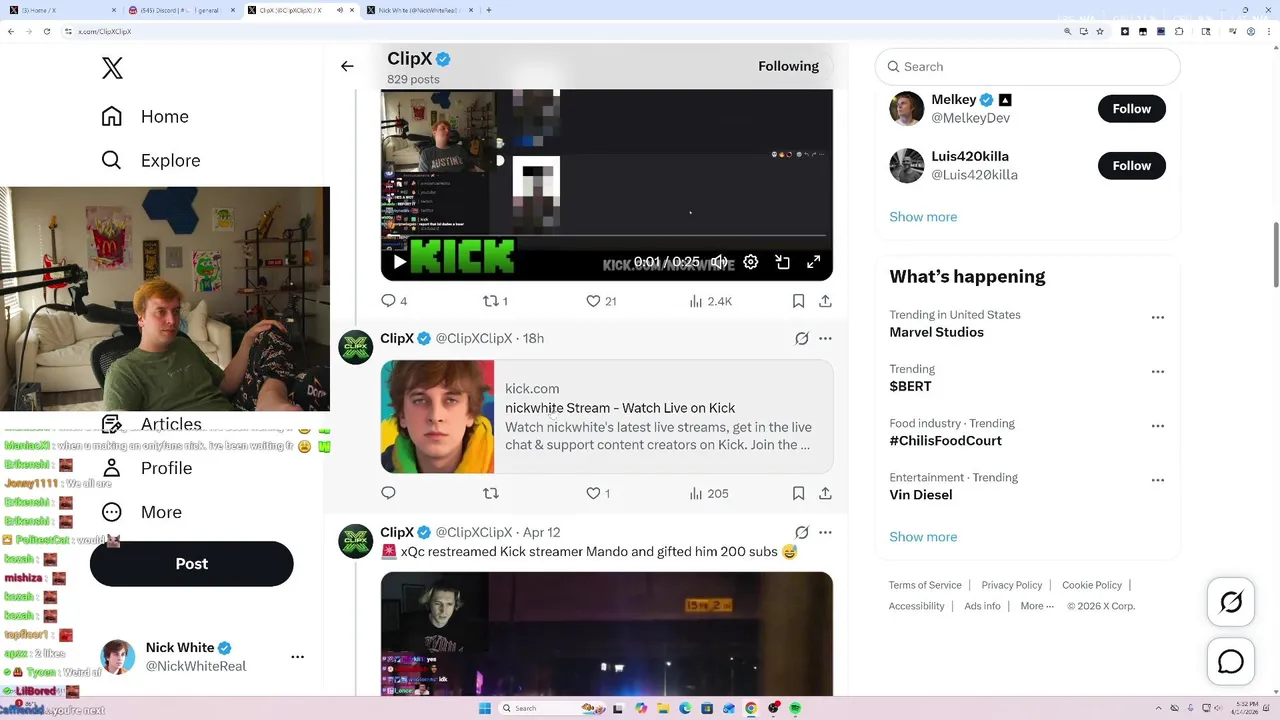Switch to the Nick White browser tab

[x=420, y=10]
